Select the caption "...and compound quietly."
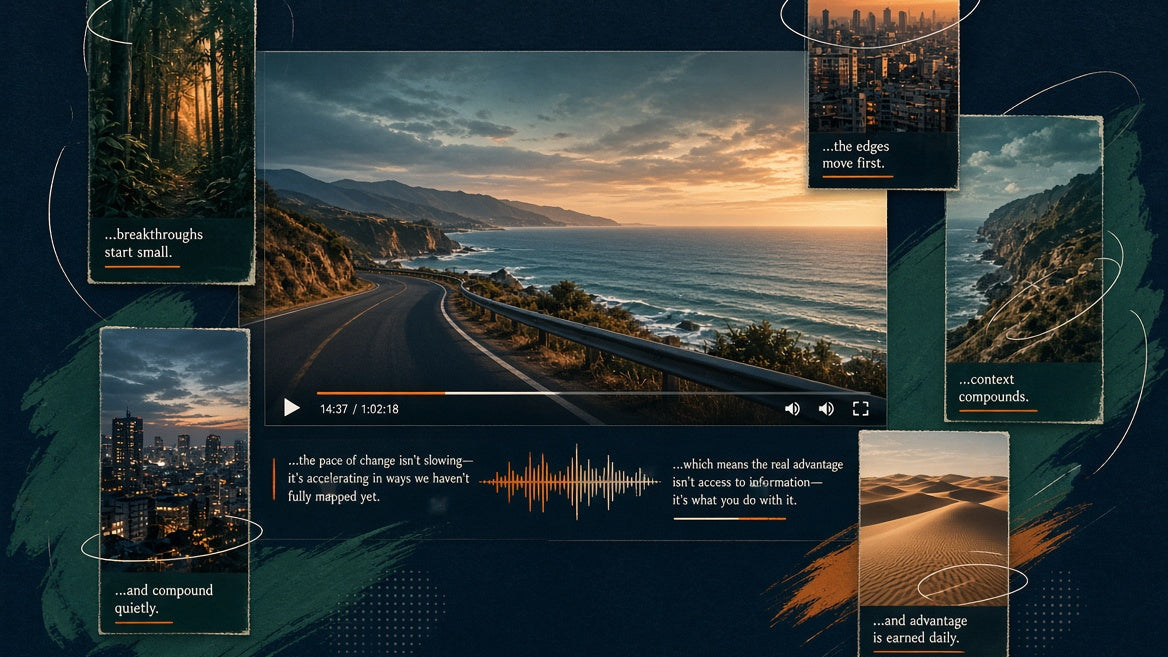The height and width of the screenshot is (657, 1168). (x=163, y=599)
